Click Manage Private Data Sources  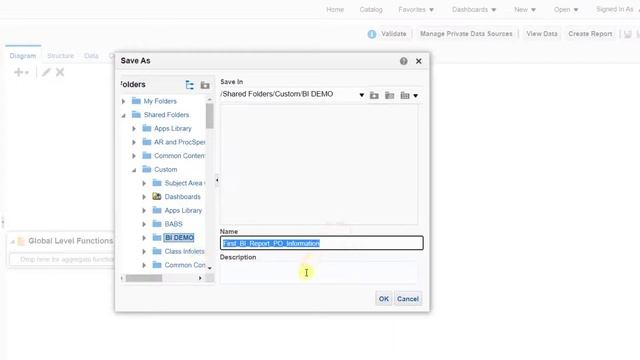466,34
